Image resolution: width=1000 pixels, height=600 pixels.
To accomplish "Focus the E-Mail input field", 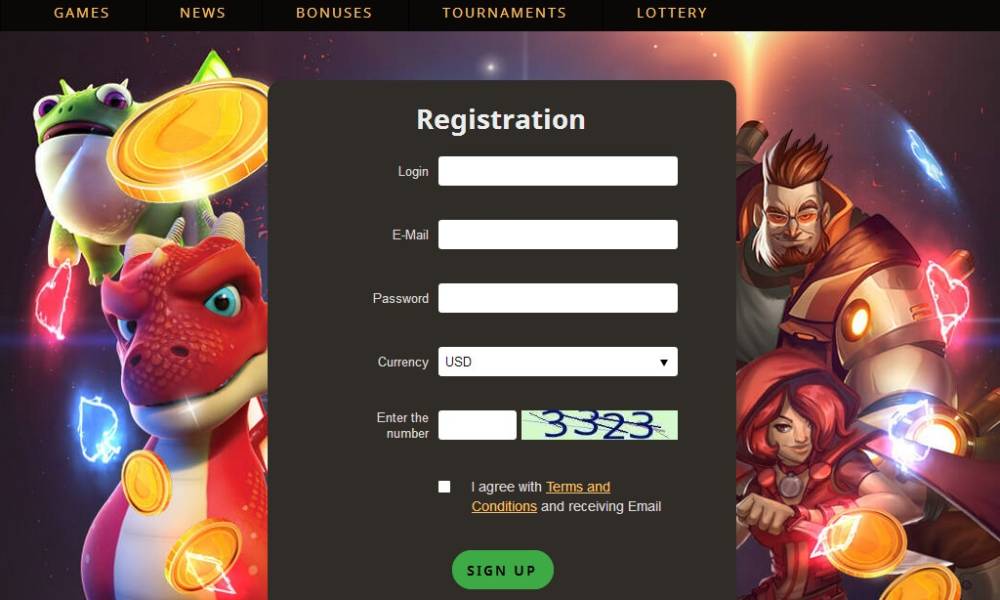I will pyautogui.click(x=557, y=234).
